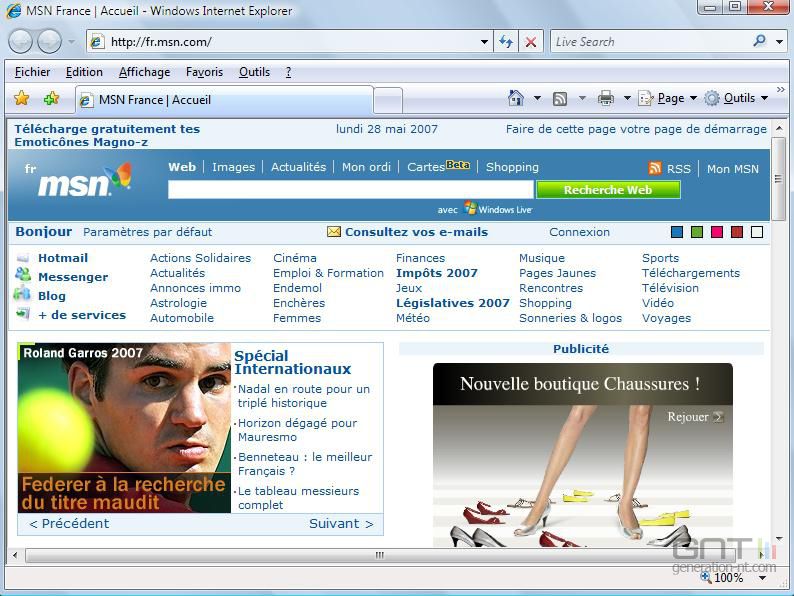Click the Nouvelle boutique Chaussures advertisement
The height and width of the screenshot is (596, 794).
(x=583, y=455)
